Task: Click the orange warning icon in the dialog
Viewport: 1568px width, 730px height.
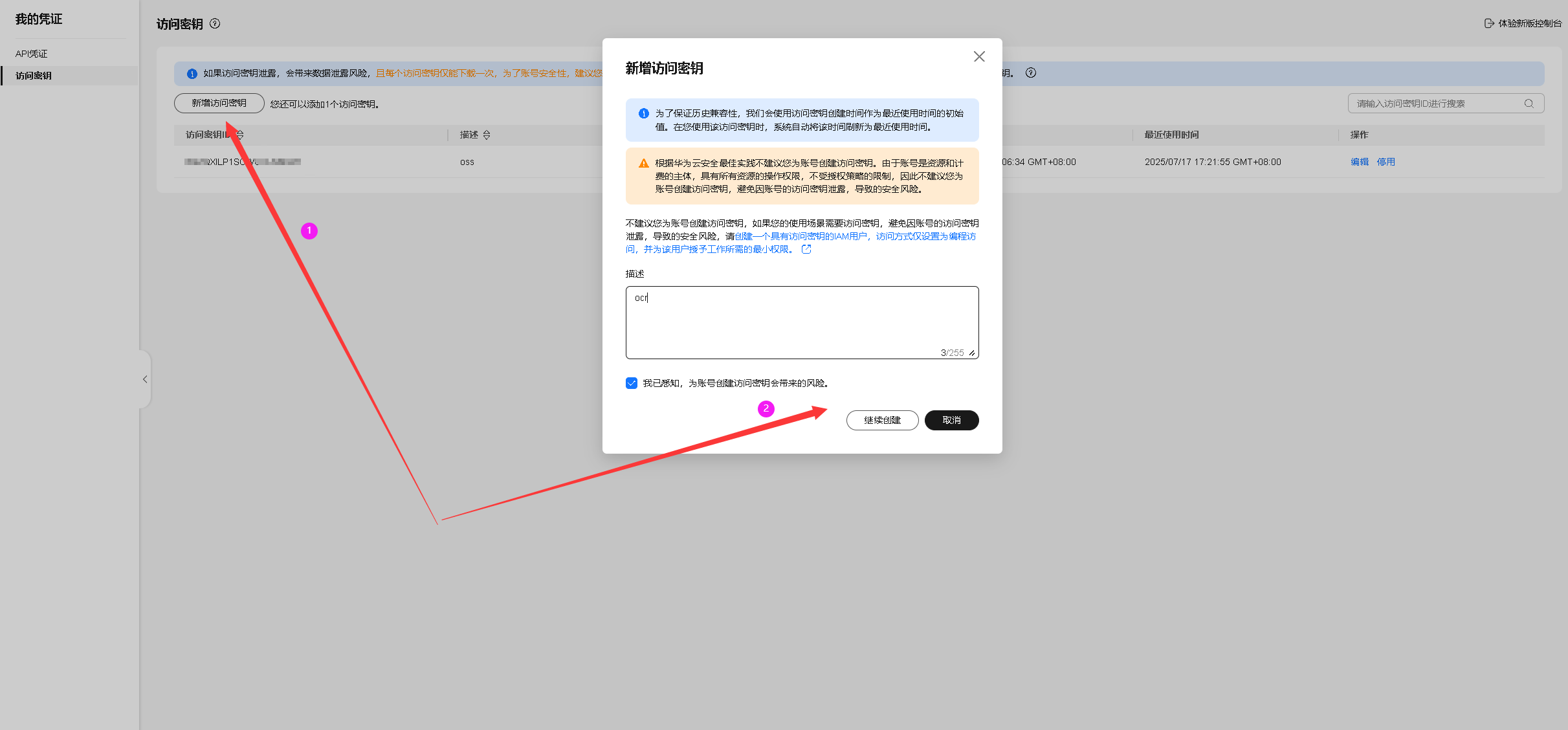Action: [643, 164]
